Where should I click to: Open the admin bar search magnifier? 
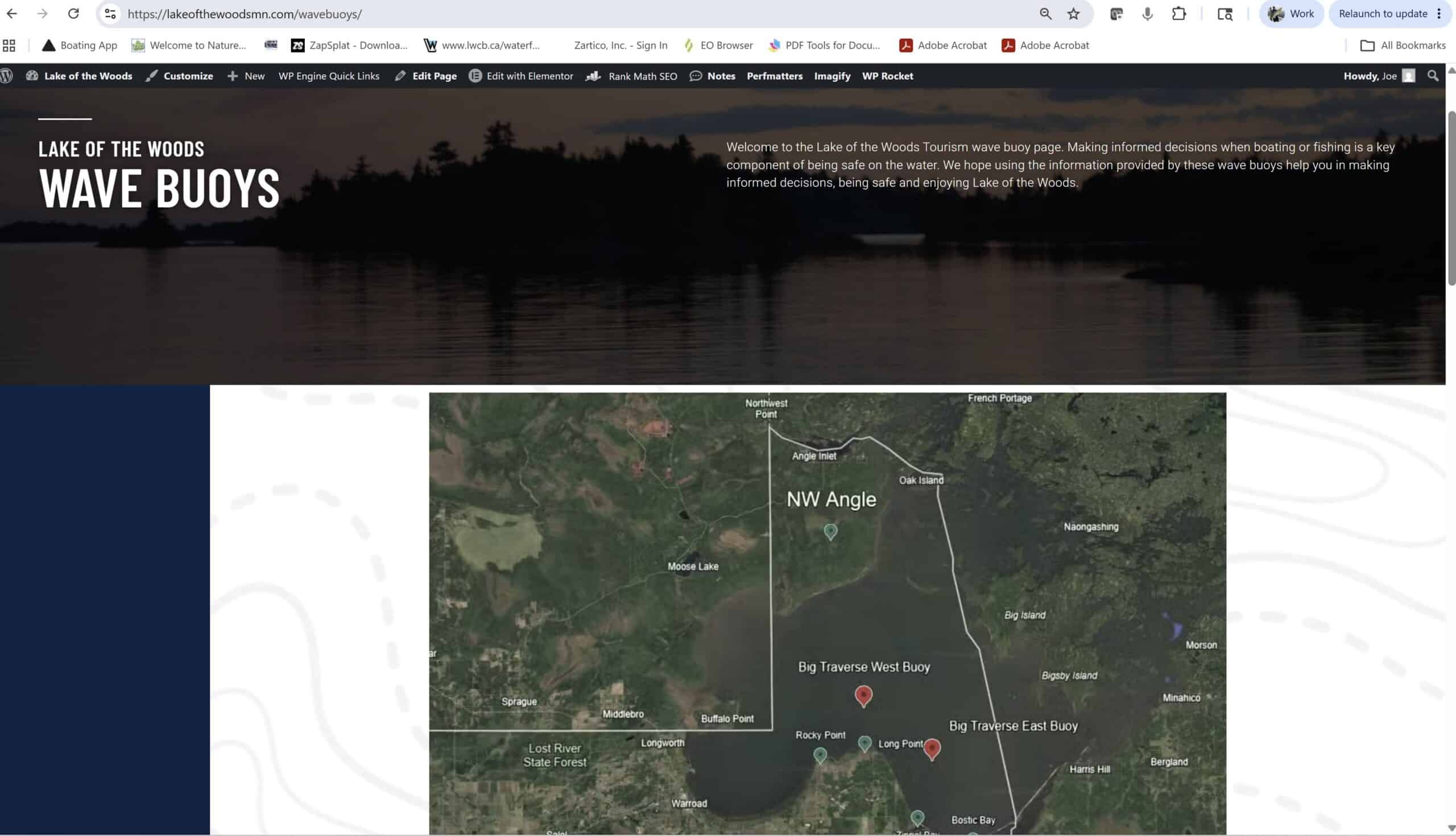click(1433, 76)
